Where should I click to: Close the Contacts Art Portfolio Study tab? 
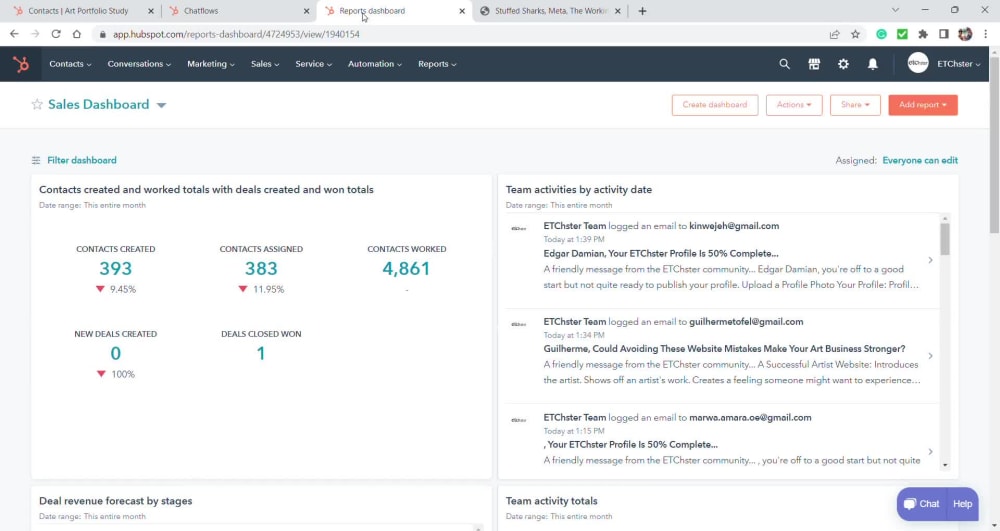[x=151, y=11]
